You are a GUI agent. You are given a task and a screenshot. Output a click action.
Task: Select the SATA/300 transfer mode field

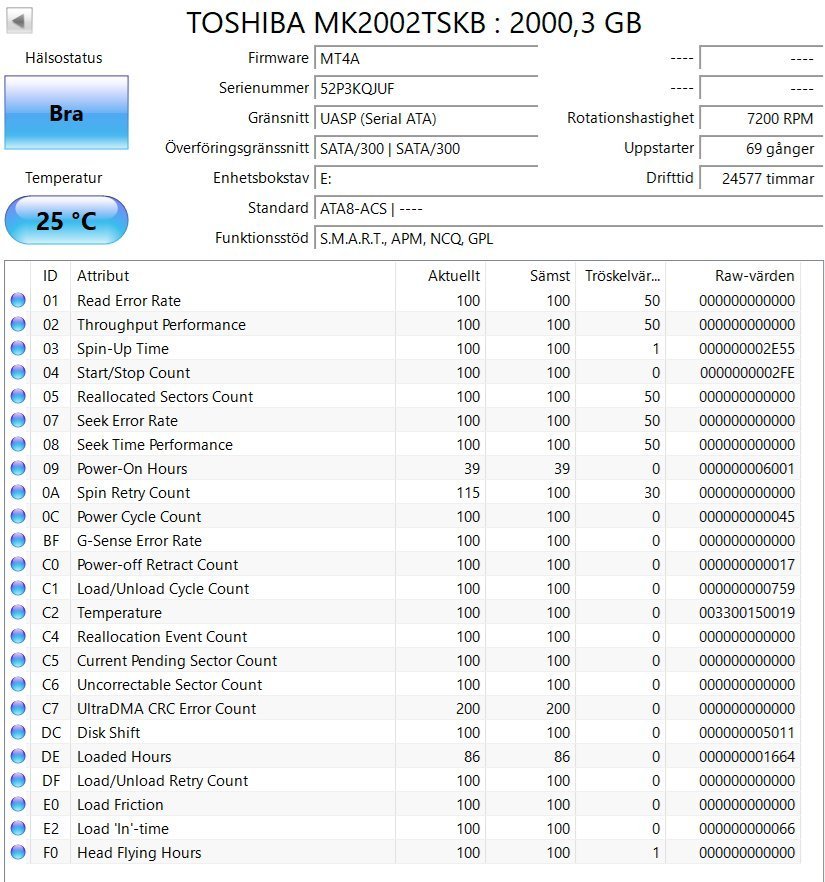tap(426, 148)
